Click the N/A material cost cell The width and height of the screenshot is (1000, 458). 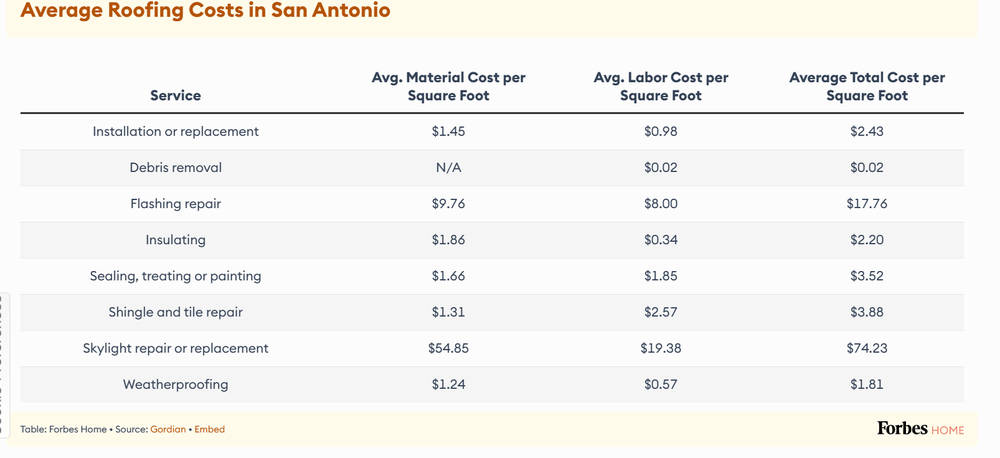pyautogui.click(x=449, y=167)
